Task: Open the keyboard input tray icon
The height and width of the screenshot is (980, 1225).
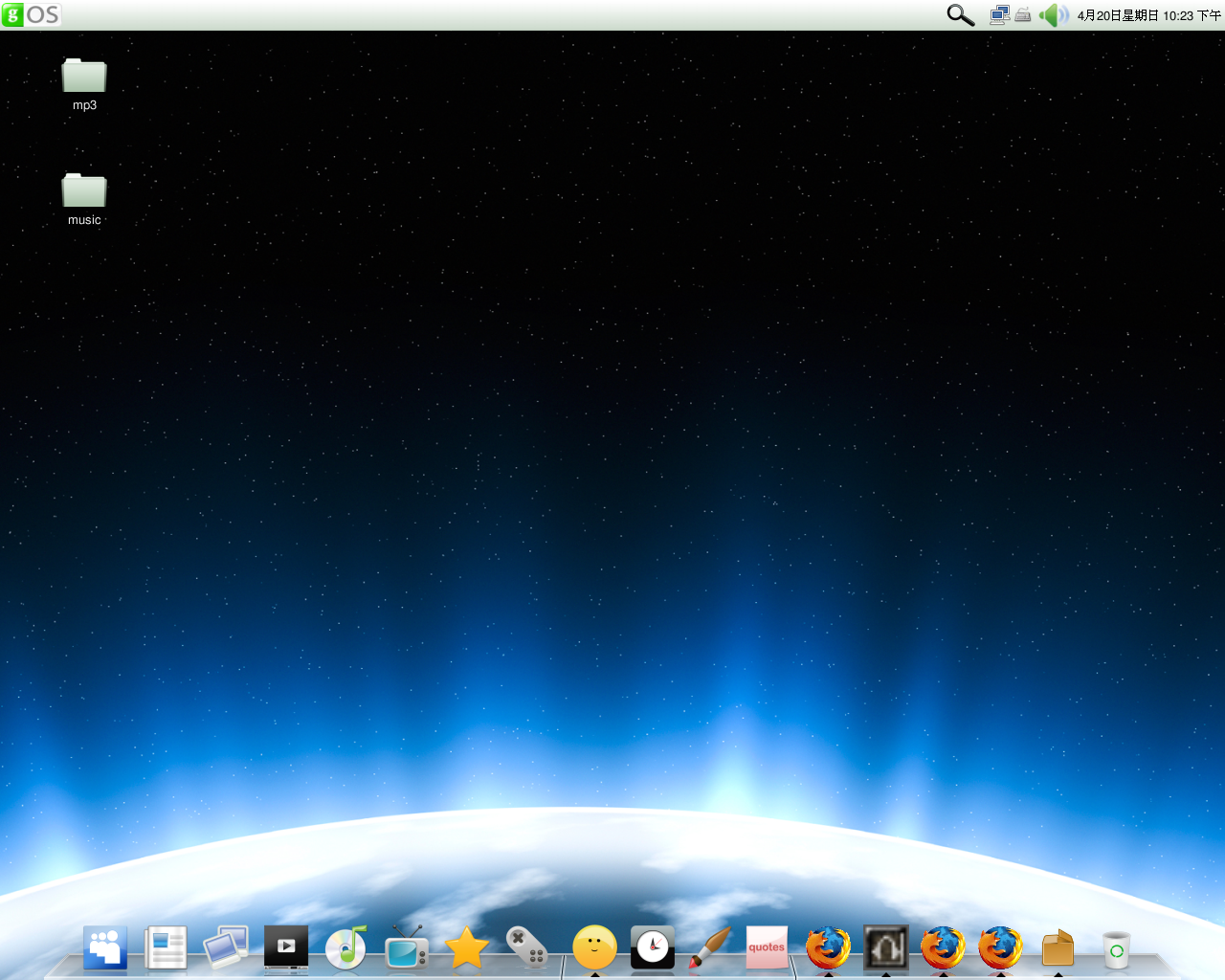Action: pos(1023,14)
